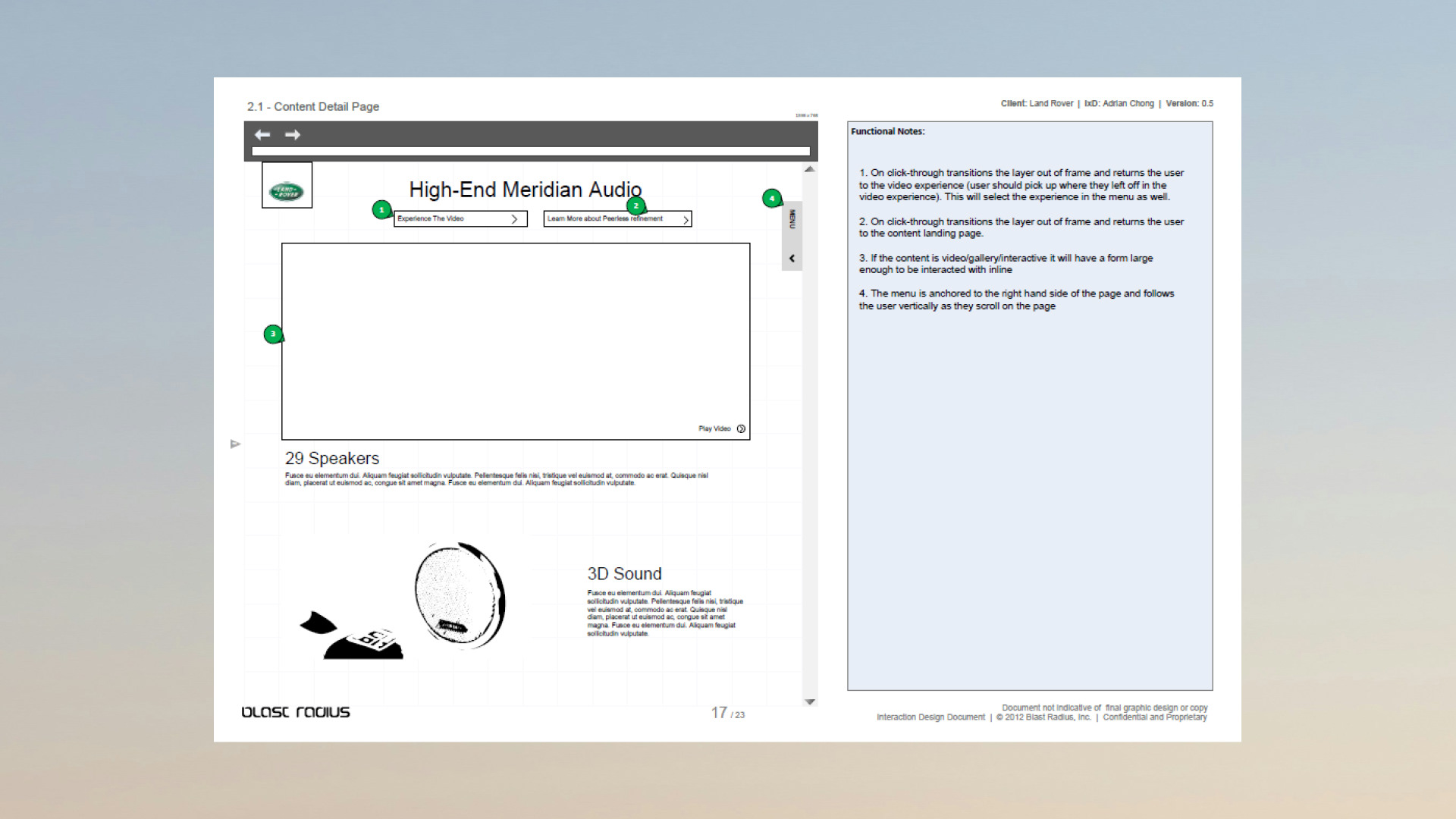Click the browser address bar field
1456x819 pixels.
[531, 152]
